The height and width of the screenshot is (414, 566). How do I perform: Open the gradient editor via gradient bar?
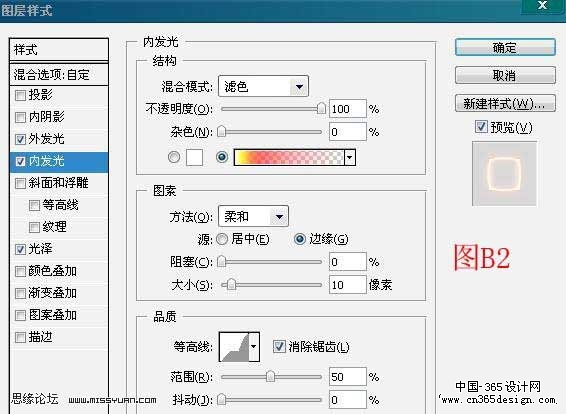click(x=289, y=157)
